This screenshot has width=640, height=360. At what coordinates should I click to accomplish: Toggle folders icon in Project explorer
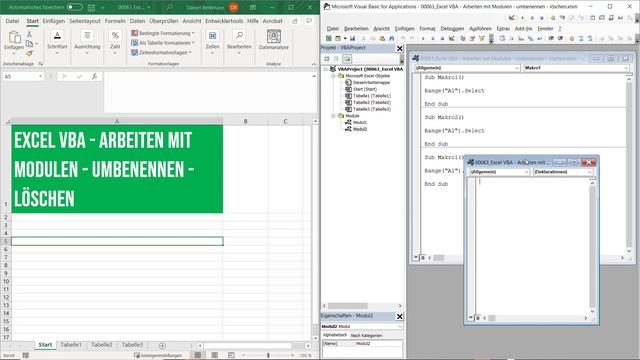pos(347,59)
